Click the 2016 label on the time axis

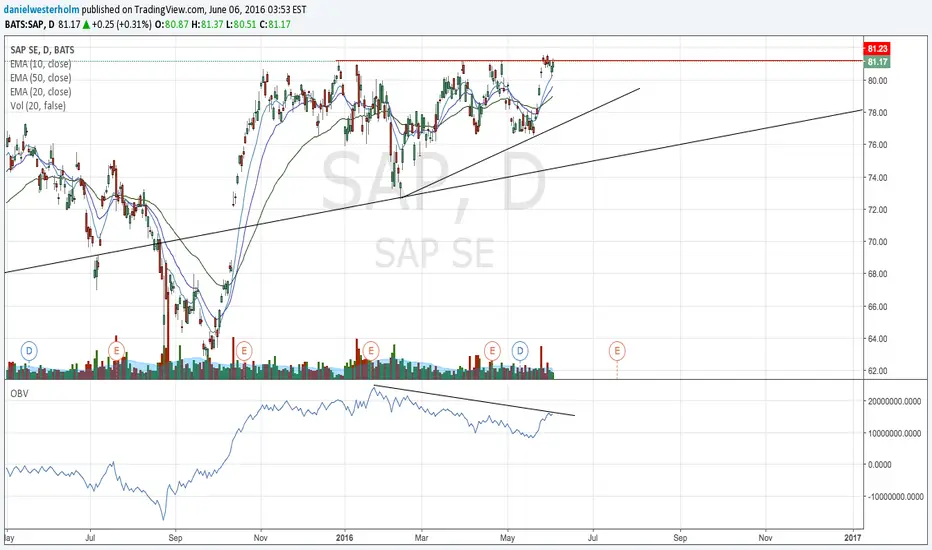point(344,538)
